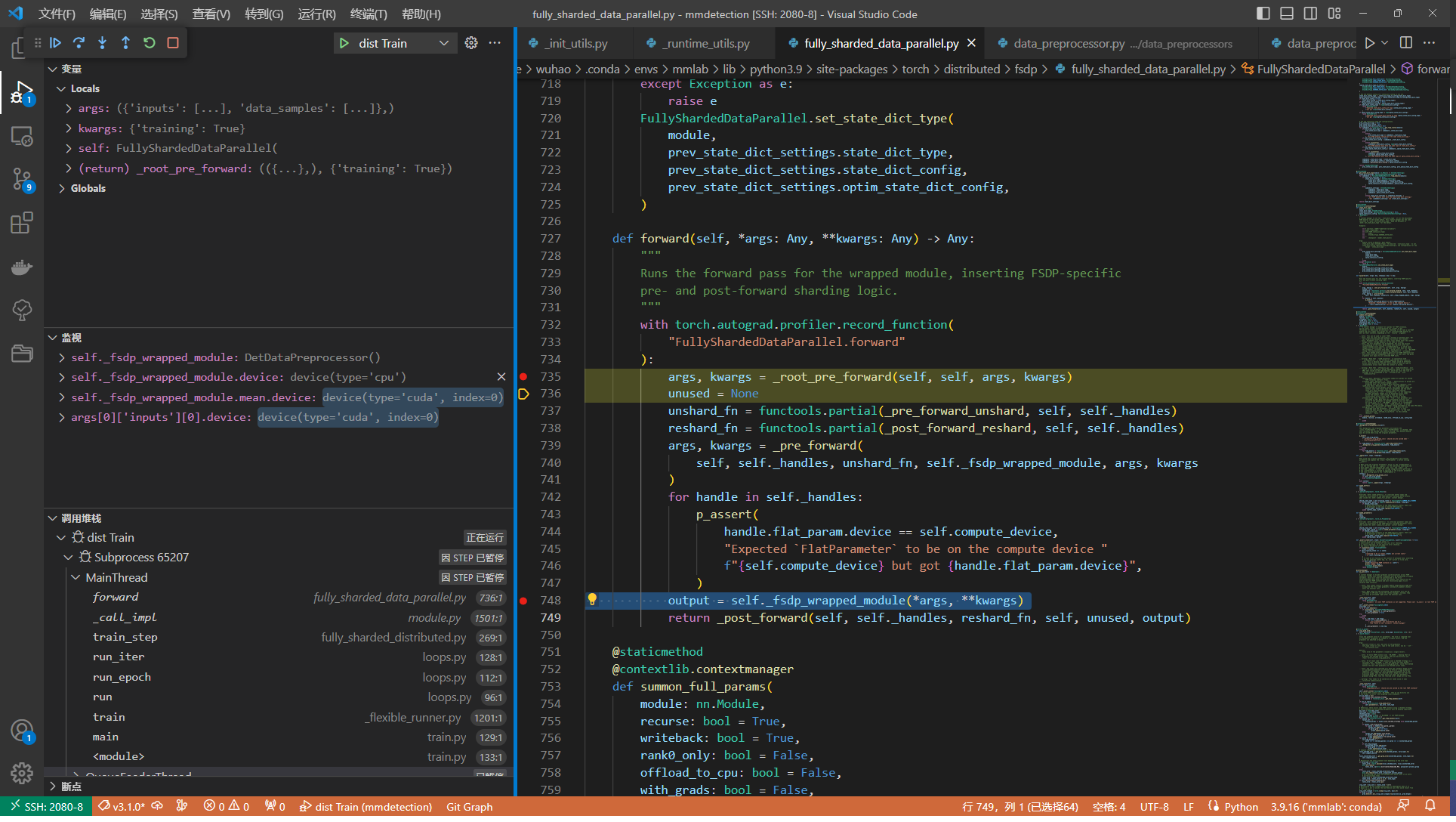The image size is (1456, 822).
Task: Open the dist Train configuration dropdown
Action: tap(445, 43)
